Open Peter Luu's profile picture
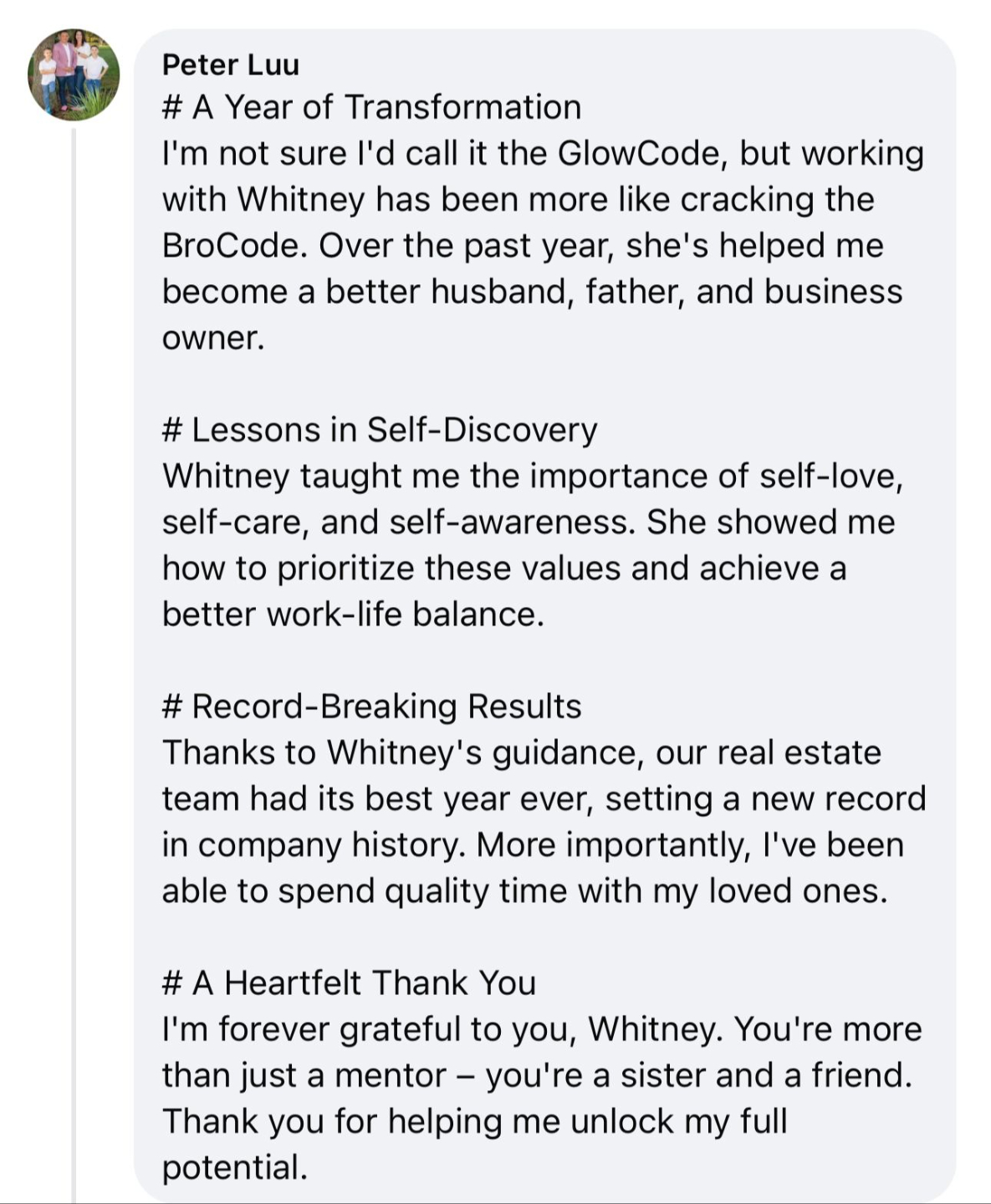The width and height of the screenshot is (991, 1204). point(74,75)
